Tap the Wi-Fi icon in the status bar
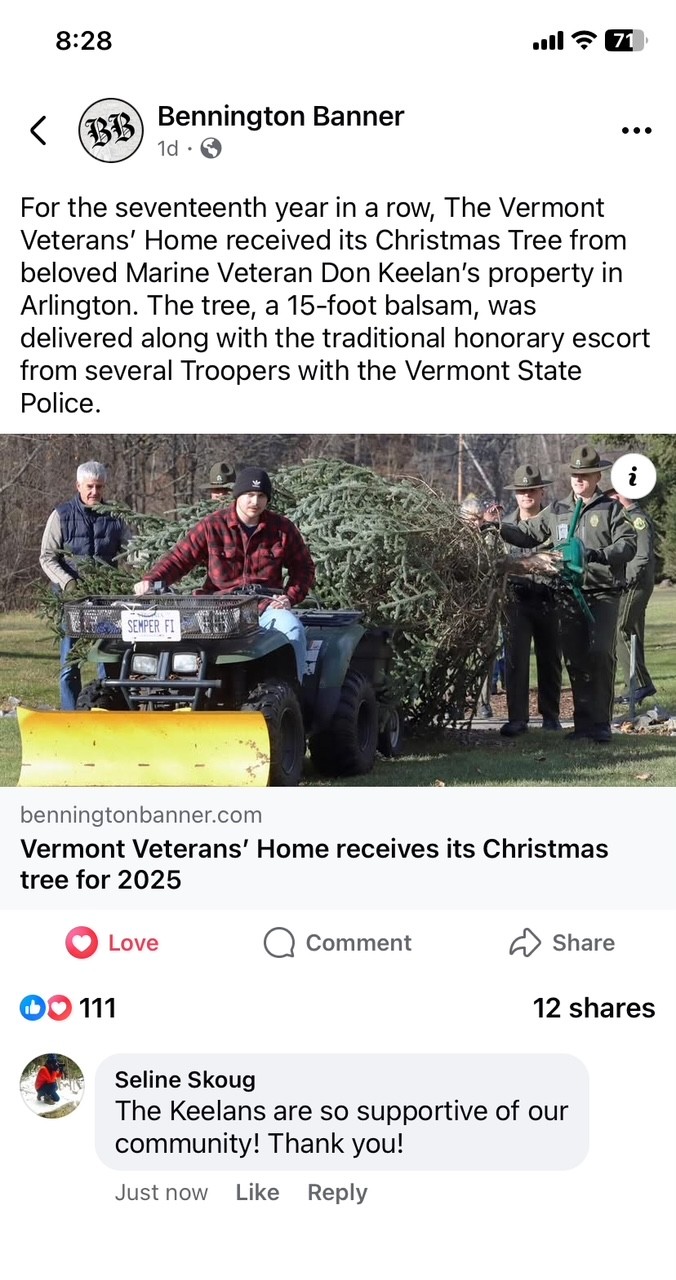This screenshot has height=1280, width=676. (583, 41)
